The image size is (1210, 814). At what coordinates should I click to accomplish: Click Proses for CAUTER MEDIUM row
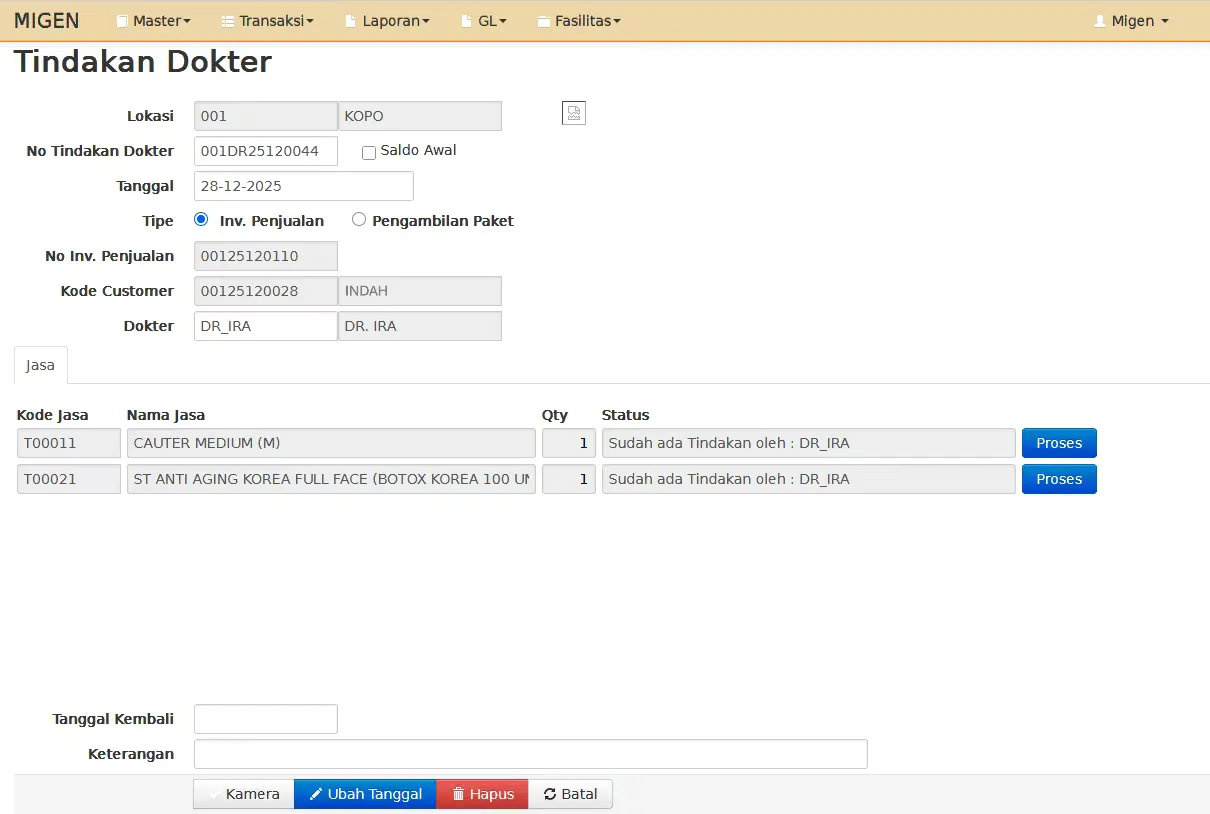tap(1059, 443)
